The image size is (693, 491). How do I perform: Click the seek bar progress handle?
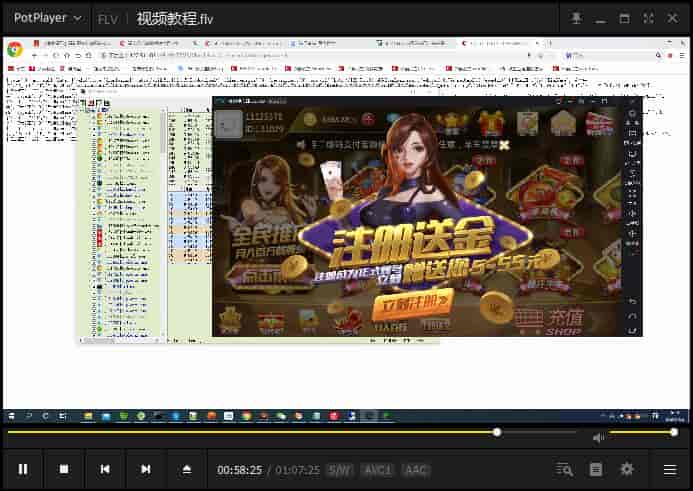pos(497,432)
